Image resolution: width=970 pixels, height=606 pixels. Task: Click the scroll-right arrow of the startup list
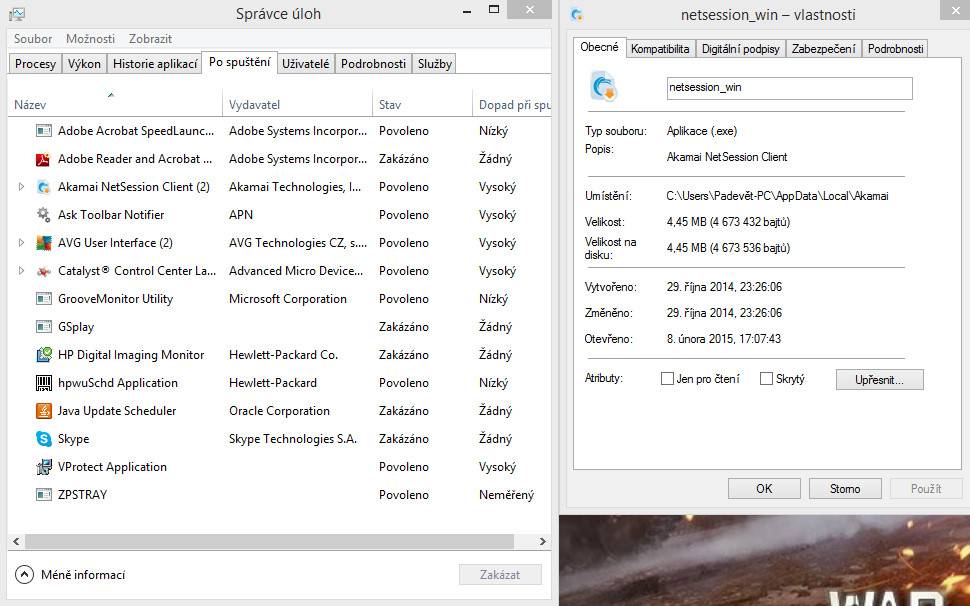coord(543,542)
